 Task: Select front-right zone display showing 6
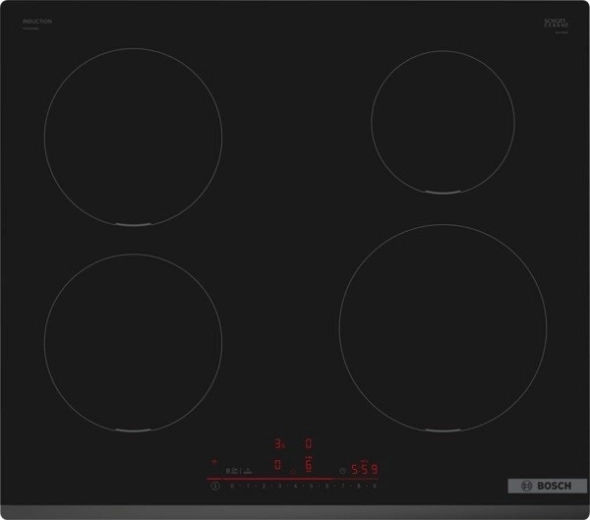click(309, 464)
